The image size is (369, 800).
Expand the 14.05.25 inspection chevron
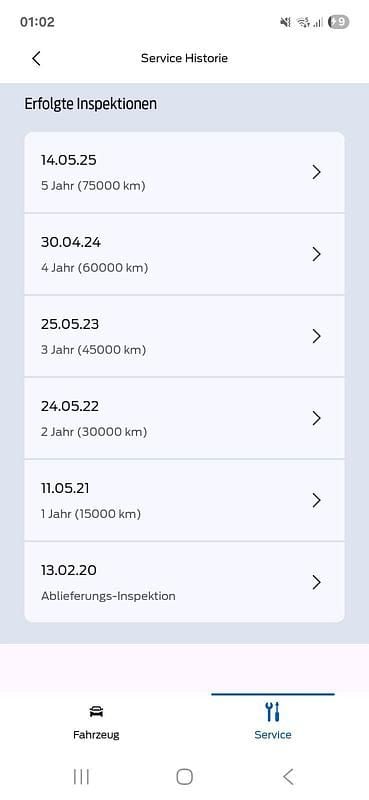click(316, 172)
